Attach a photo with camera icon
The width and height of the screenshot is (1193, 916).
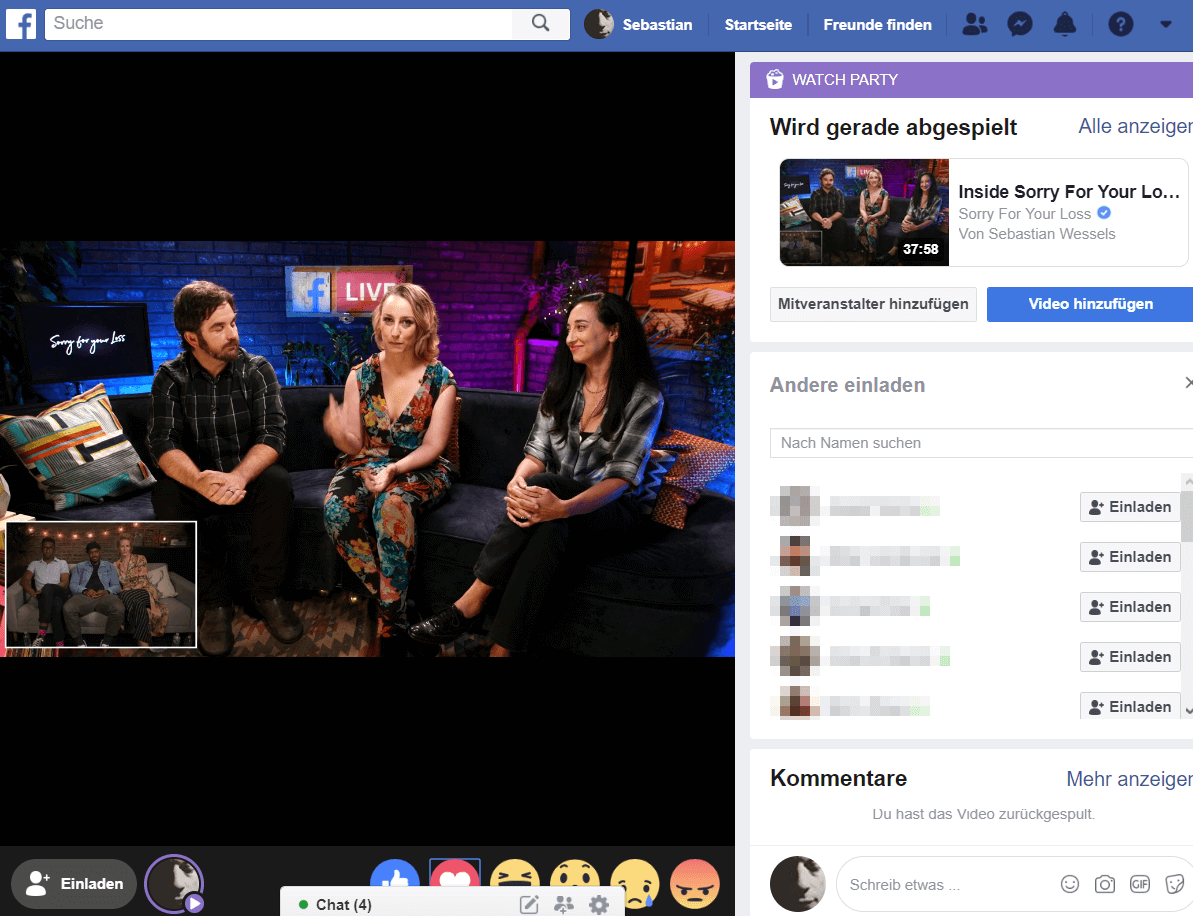tap(1105, 884)
